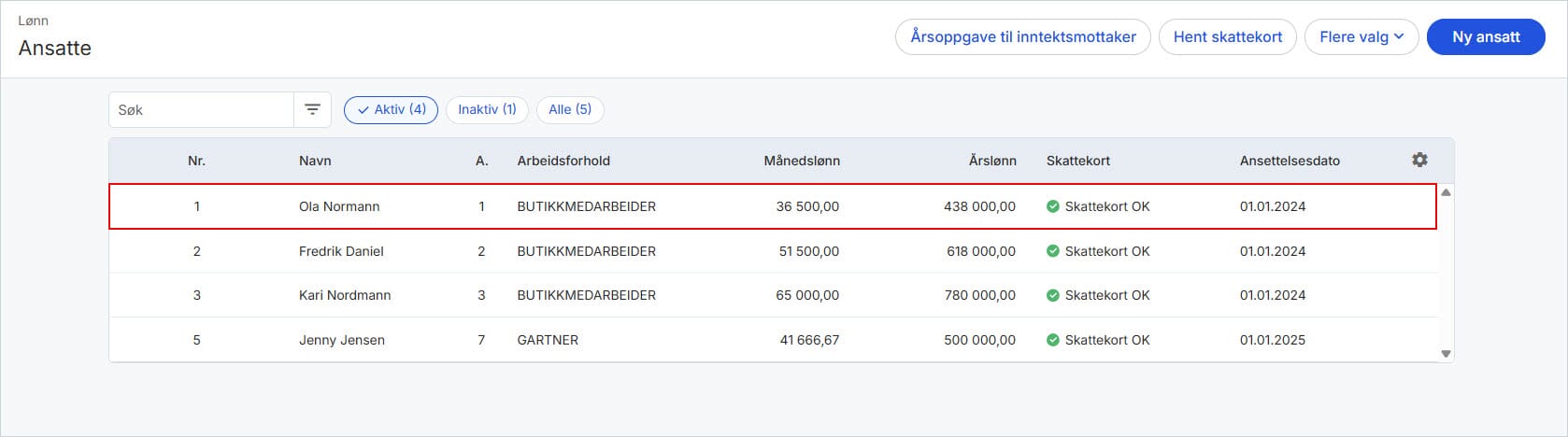Open employee Ola Normann
Image resolution: width=1568 pixels, height=437 pixels.
[x=339, y=206]
